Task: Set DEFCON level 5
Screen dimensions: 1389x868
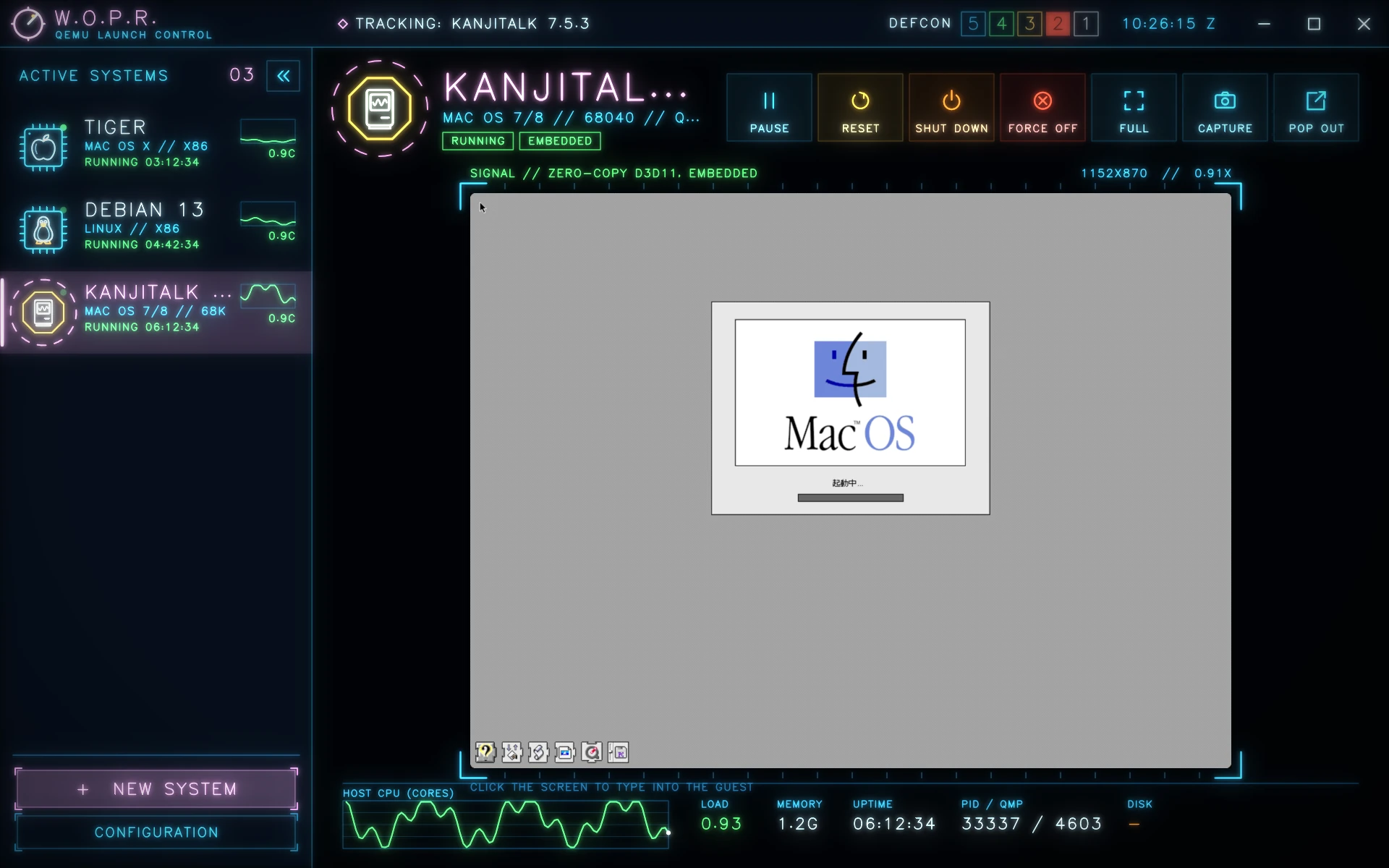Action: point(973,24)
